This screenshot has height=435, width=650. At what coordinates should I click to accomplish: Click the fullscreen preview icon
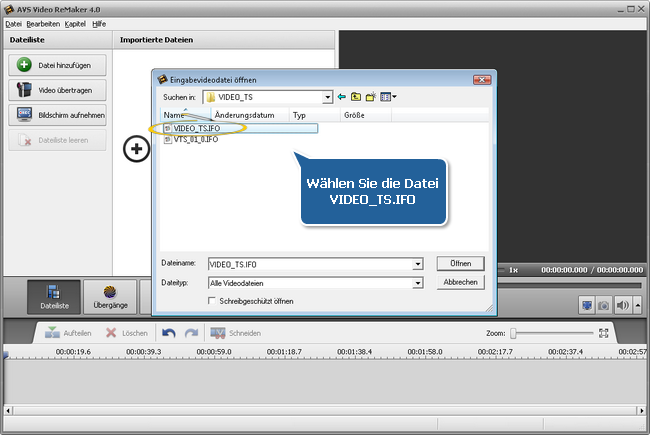(587, 306)
